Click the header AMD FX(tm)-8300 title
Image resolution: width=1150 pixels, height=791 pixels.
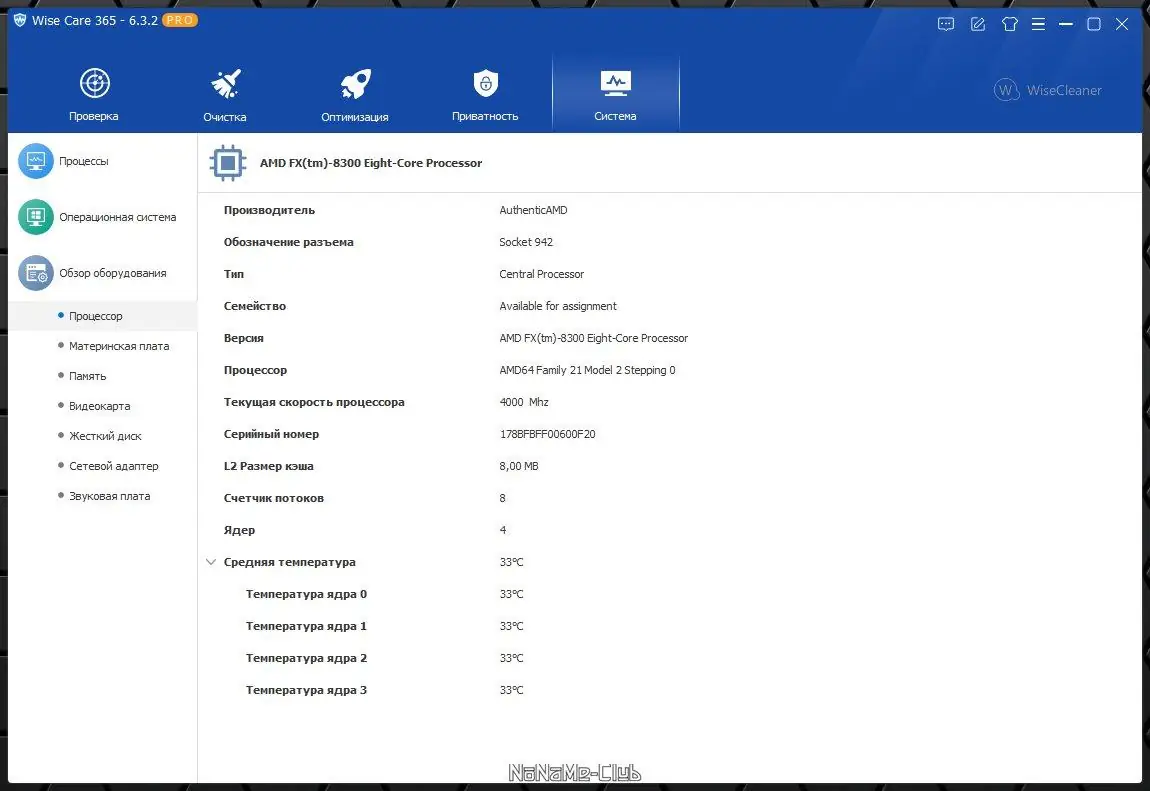[x=370, y=163]
